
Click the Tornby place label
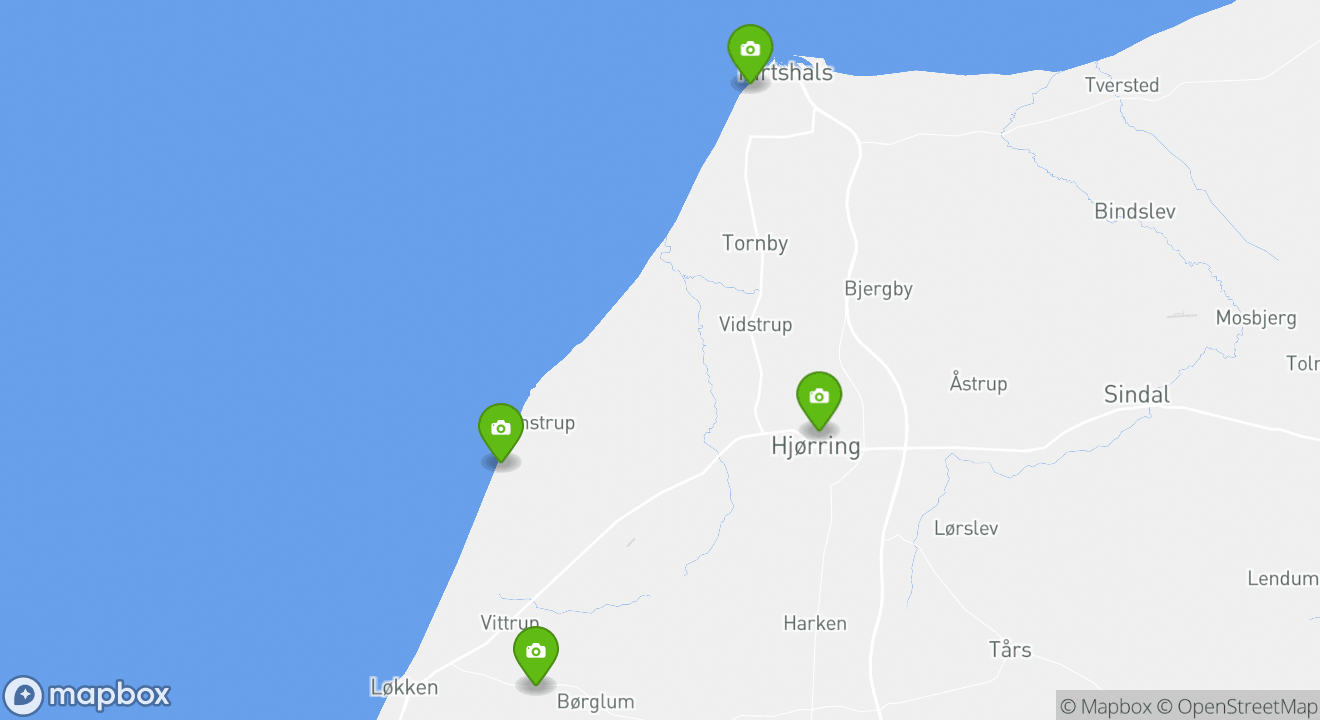[755, 243]
